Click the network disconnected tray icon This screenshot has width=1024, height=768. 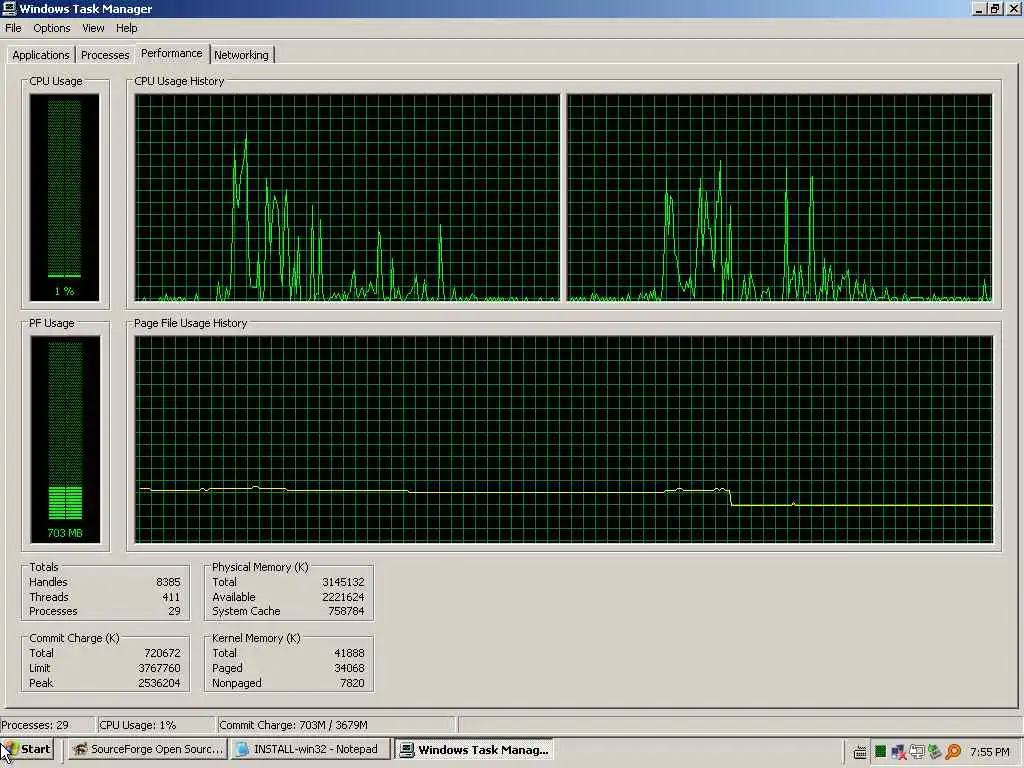[x=899, y=752]
